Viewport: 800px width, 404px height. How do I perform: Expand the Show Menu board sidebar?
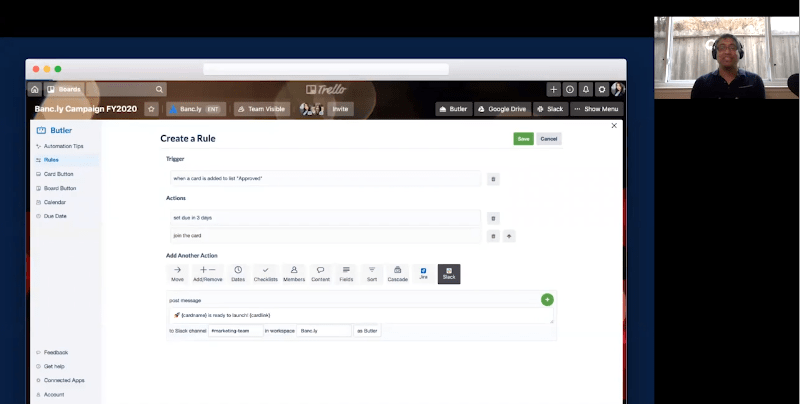tap(596, 109)
